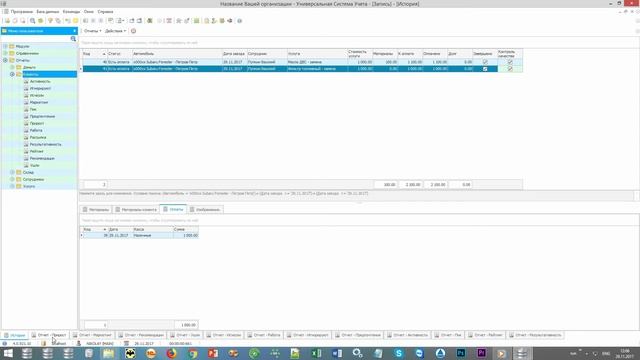This screenshot has height=360, width=640.
Task: Switch to the Отчет - Предпочтения window tab
Action: click(358, 335)
